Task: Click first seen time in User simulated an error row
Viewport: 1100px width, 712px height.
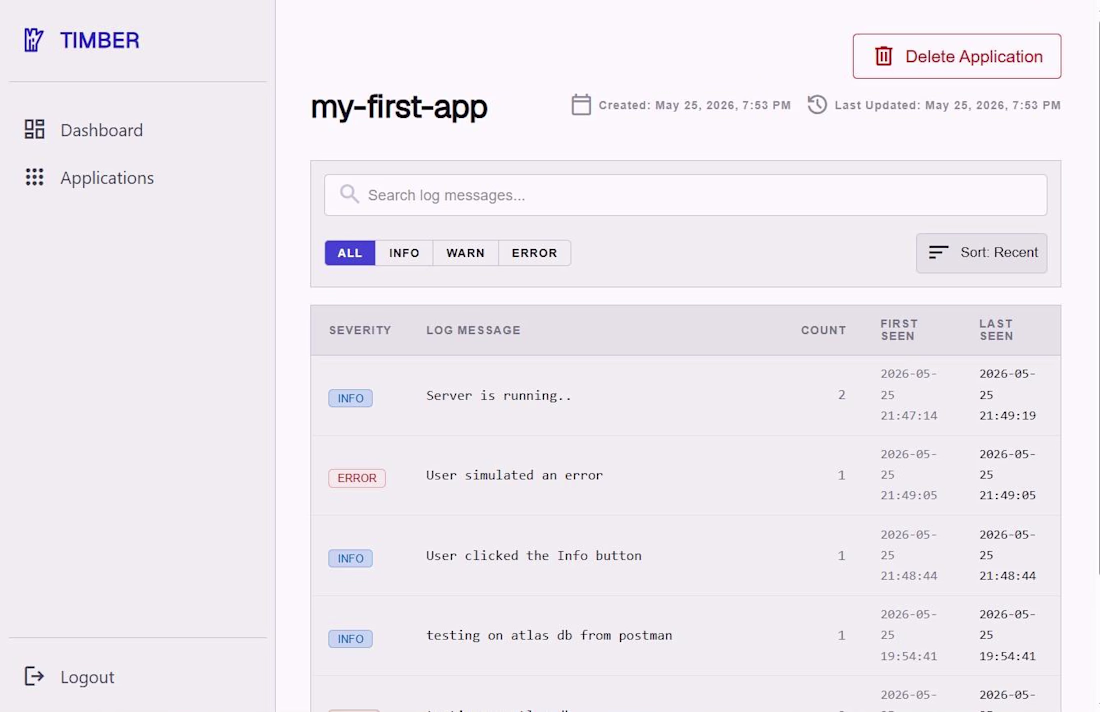Action: [908, 475]
